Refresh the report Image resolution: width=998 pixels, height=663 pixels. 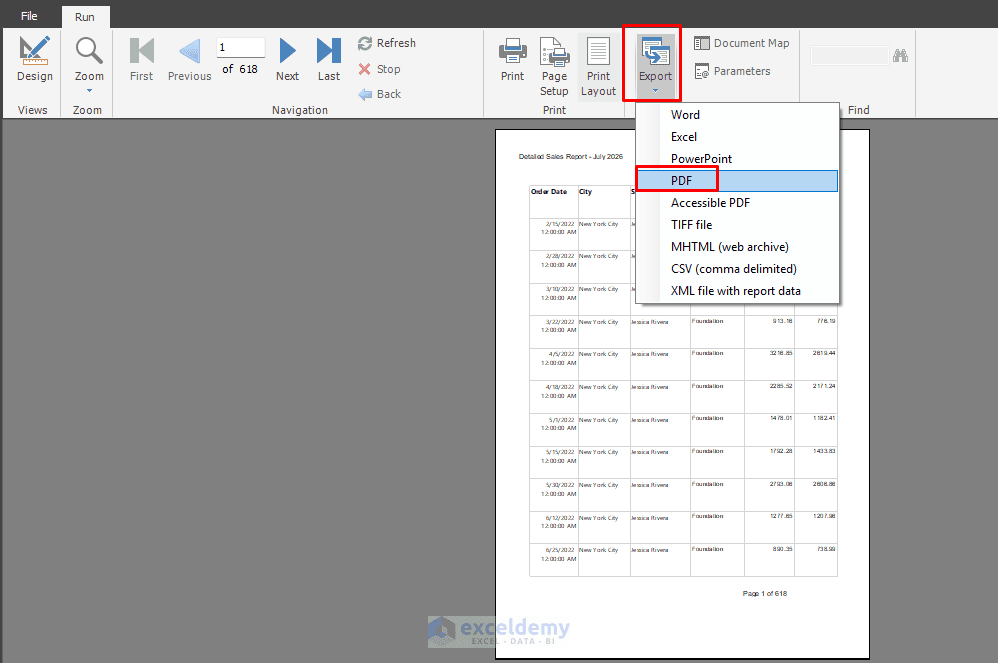386,43
